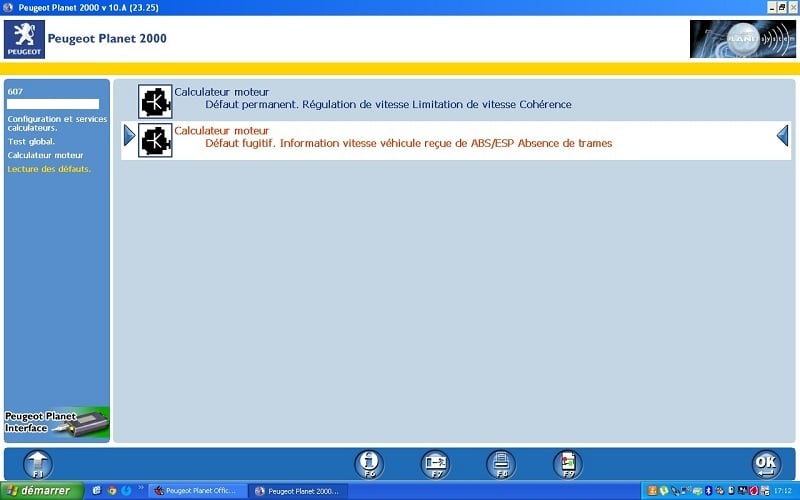This screenshot has height=500, width=800.
Task: Click the left-pointing arrow at selected row end
Action: [783, 136]
